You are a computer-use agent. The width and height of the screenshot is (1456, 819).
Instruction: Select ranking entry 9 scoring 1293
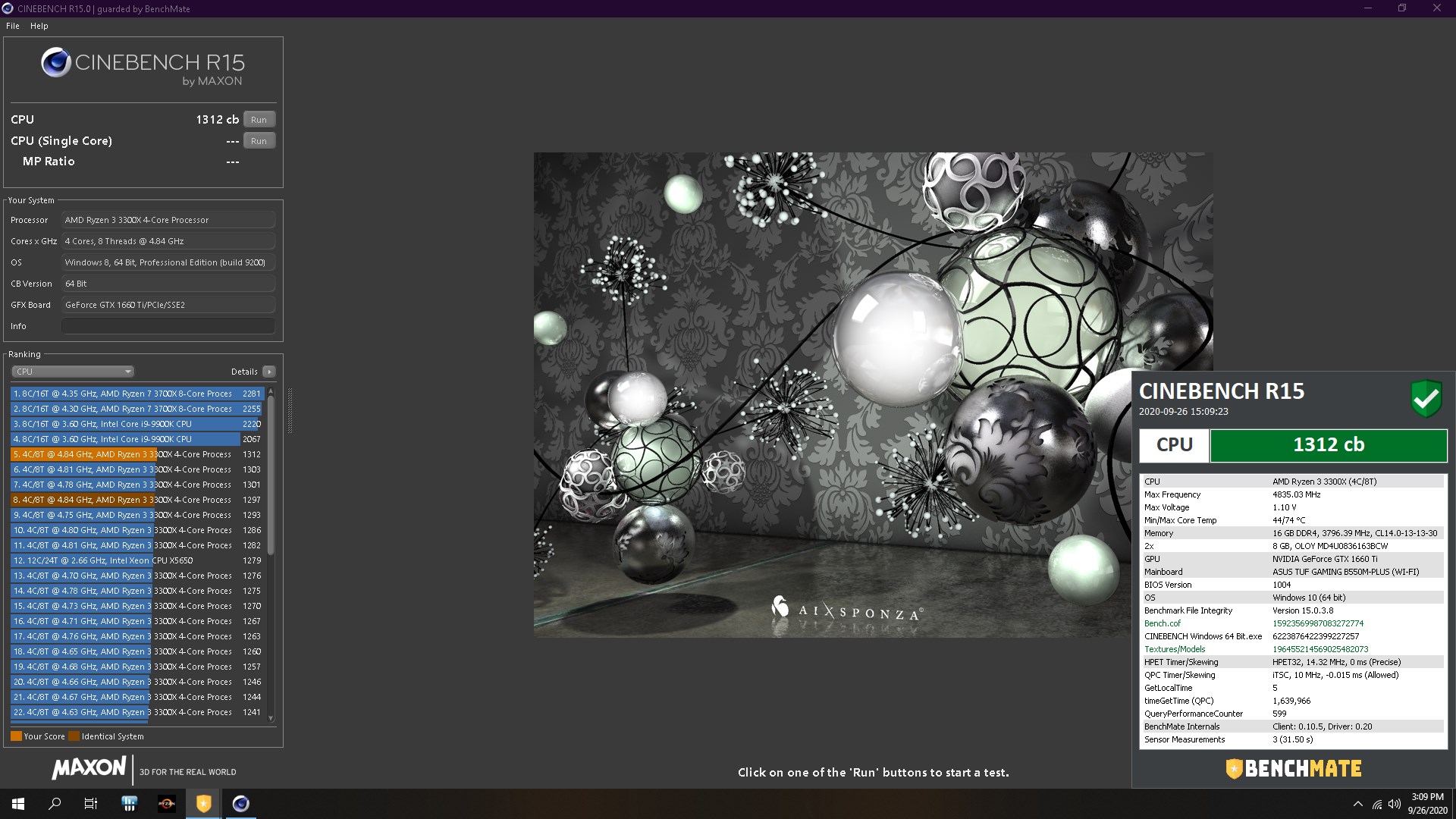[137, 515]
